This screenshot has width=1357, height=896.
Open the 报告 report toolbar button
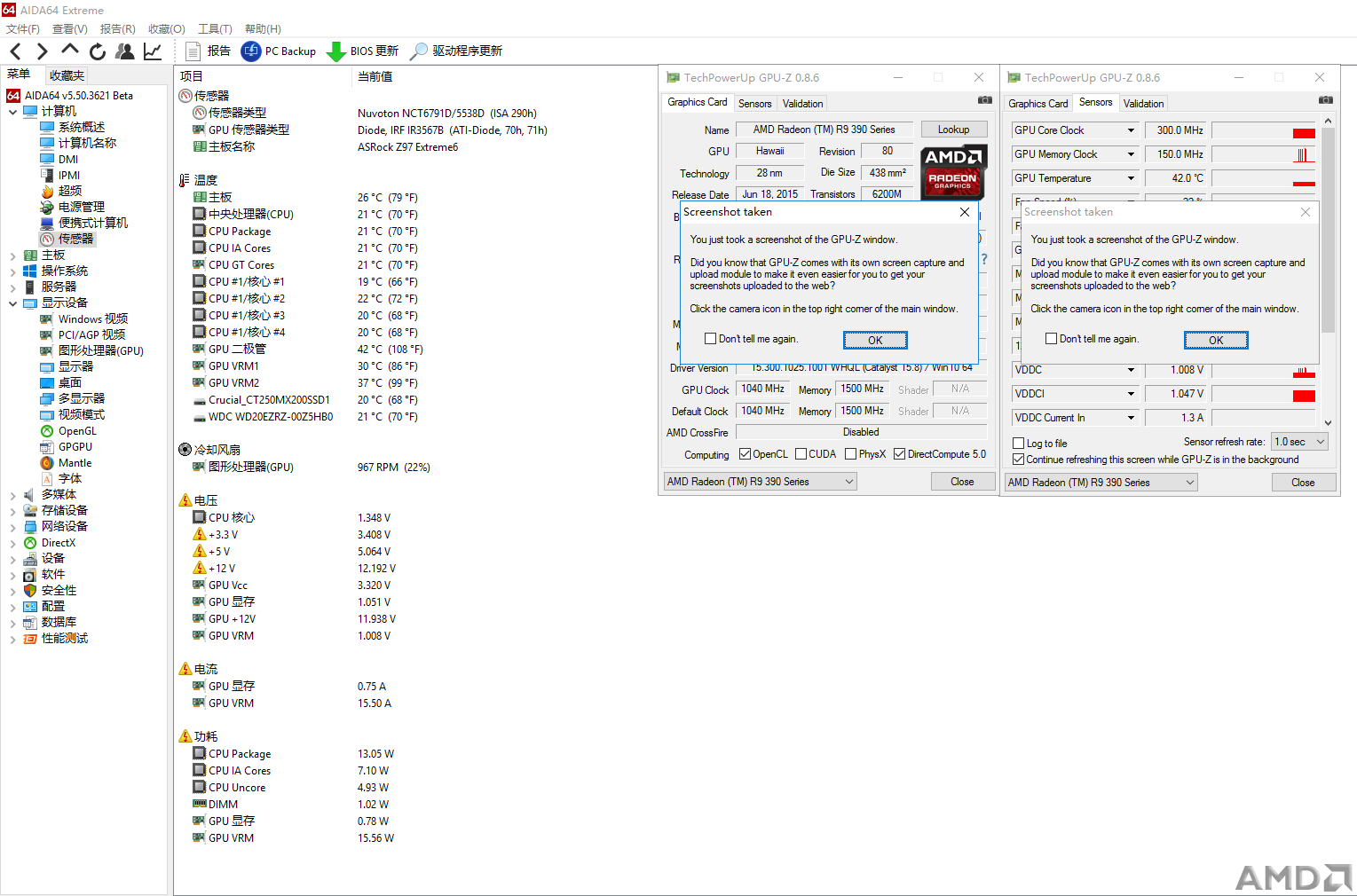[x=208, y=51]
